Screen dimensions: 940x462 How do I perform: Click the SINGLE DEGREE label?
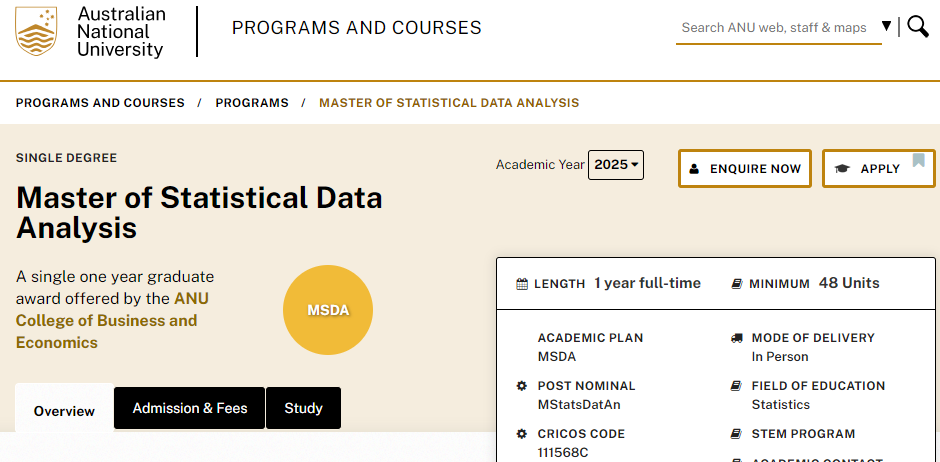point(66,158)
